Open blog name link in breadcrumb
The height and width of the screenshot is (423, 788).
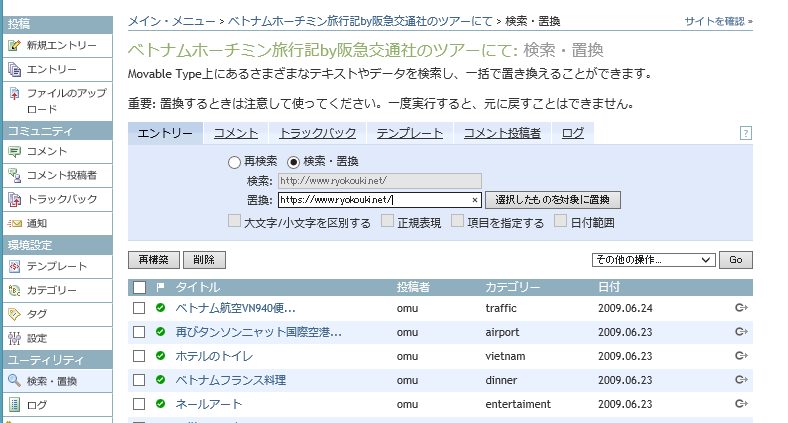point(360,21)
